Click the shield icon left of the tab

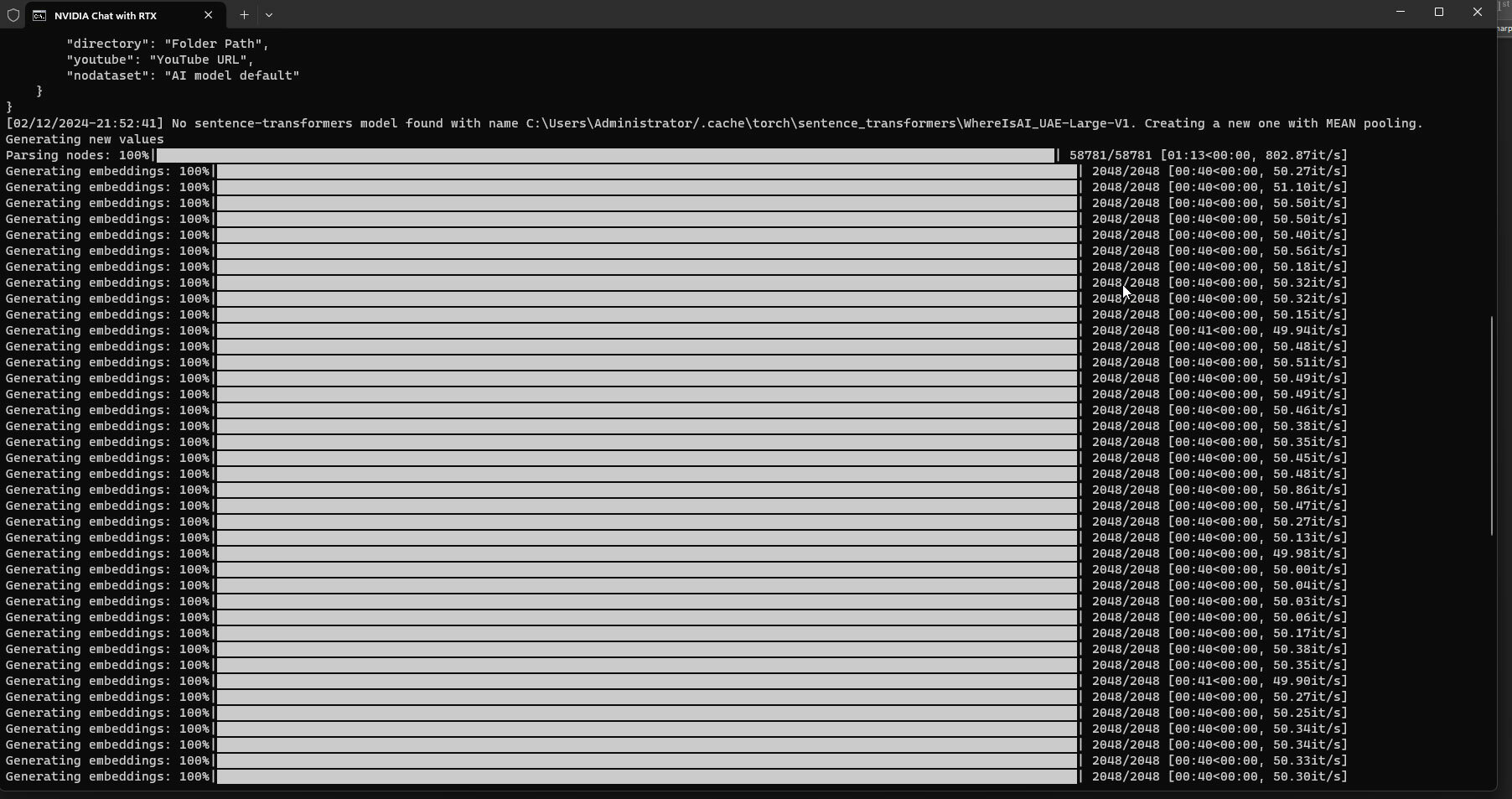(x=13, y=15)
